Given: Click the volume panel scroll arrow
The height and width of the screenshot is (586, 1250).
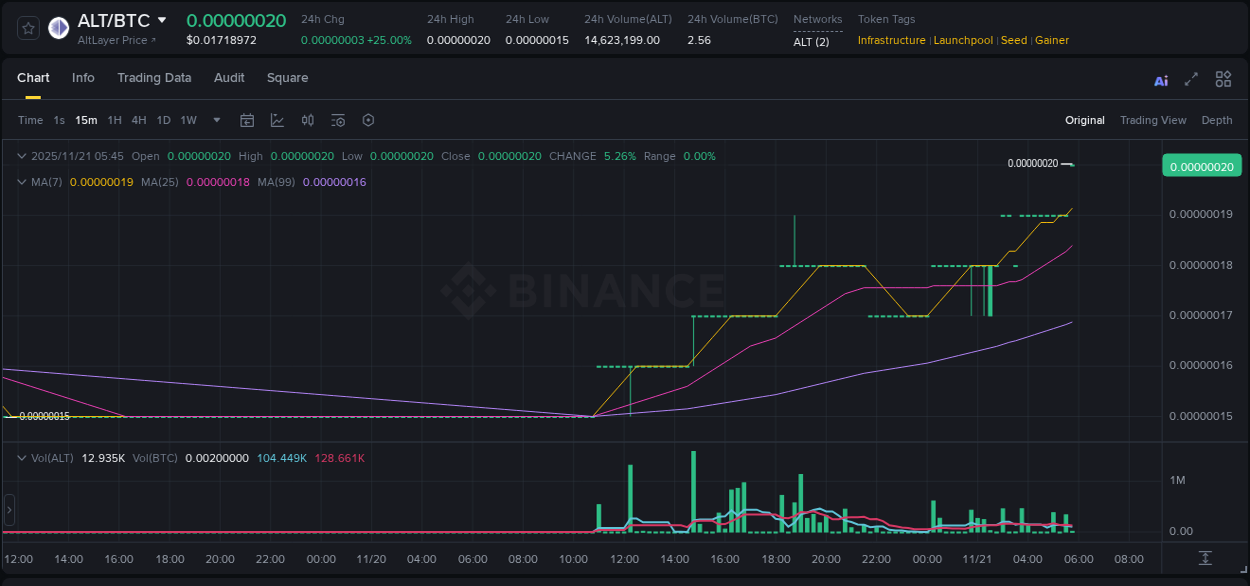Looking at the screenshot, I should 9,510.
